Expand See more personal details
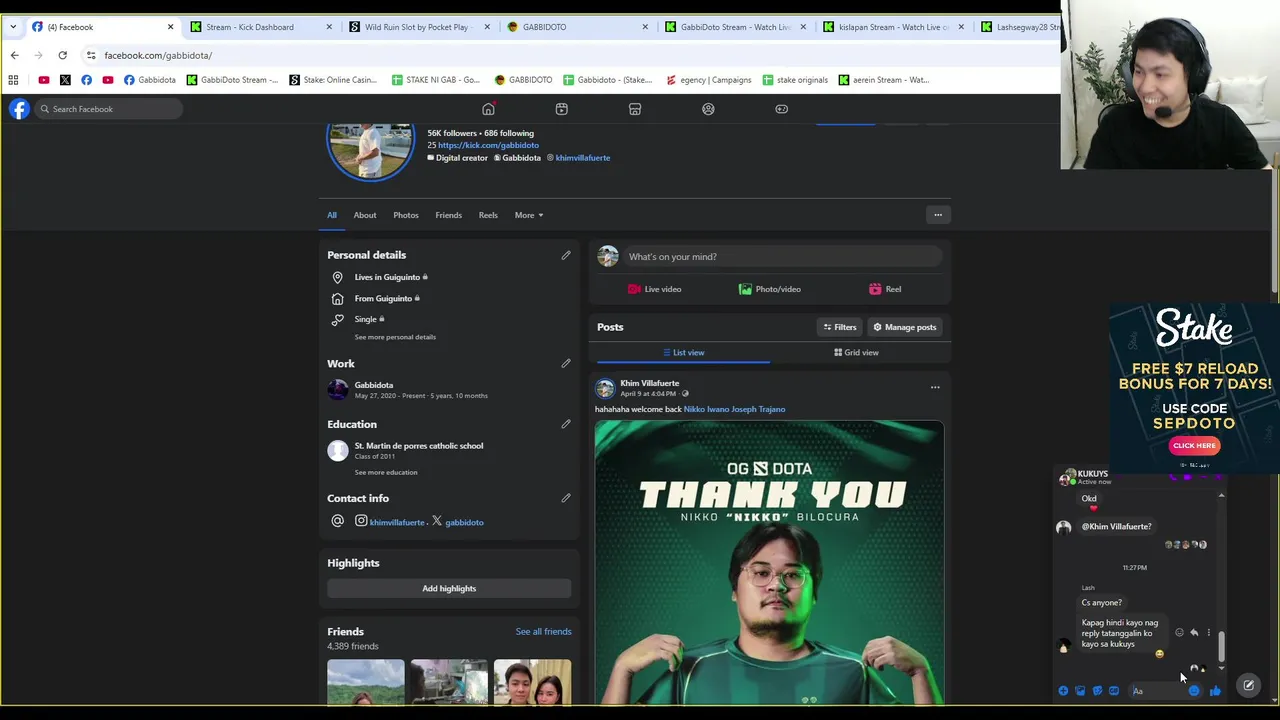 pyautogui.click(x=395, y=337)
